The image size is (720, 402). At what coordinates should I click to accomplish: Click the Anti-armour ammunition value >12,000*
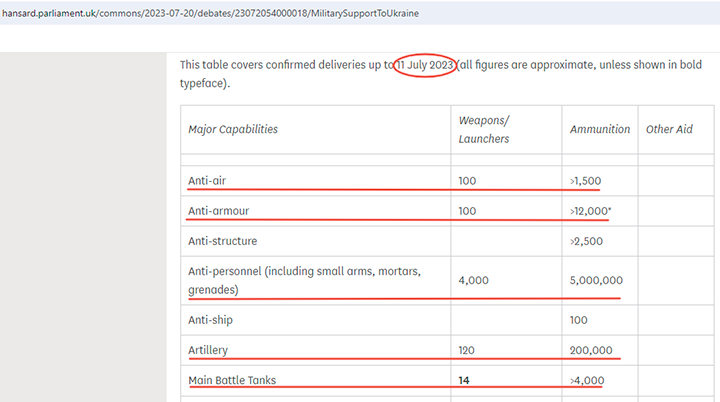click(592, 211)
